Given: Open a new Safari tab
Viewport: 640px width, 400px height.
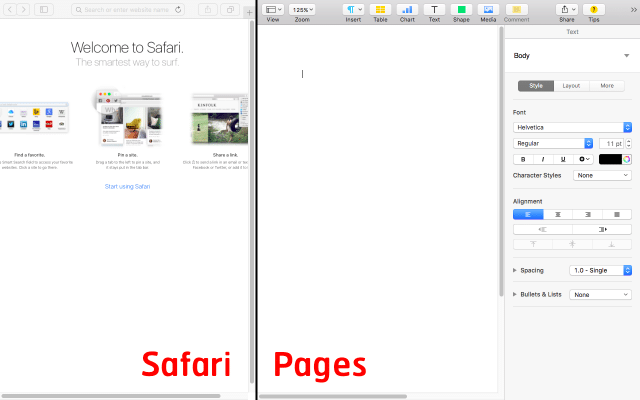Looking at the screenshot, I should [249, 13].
